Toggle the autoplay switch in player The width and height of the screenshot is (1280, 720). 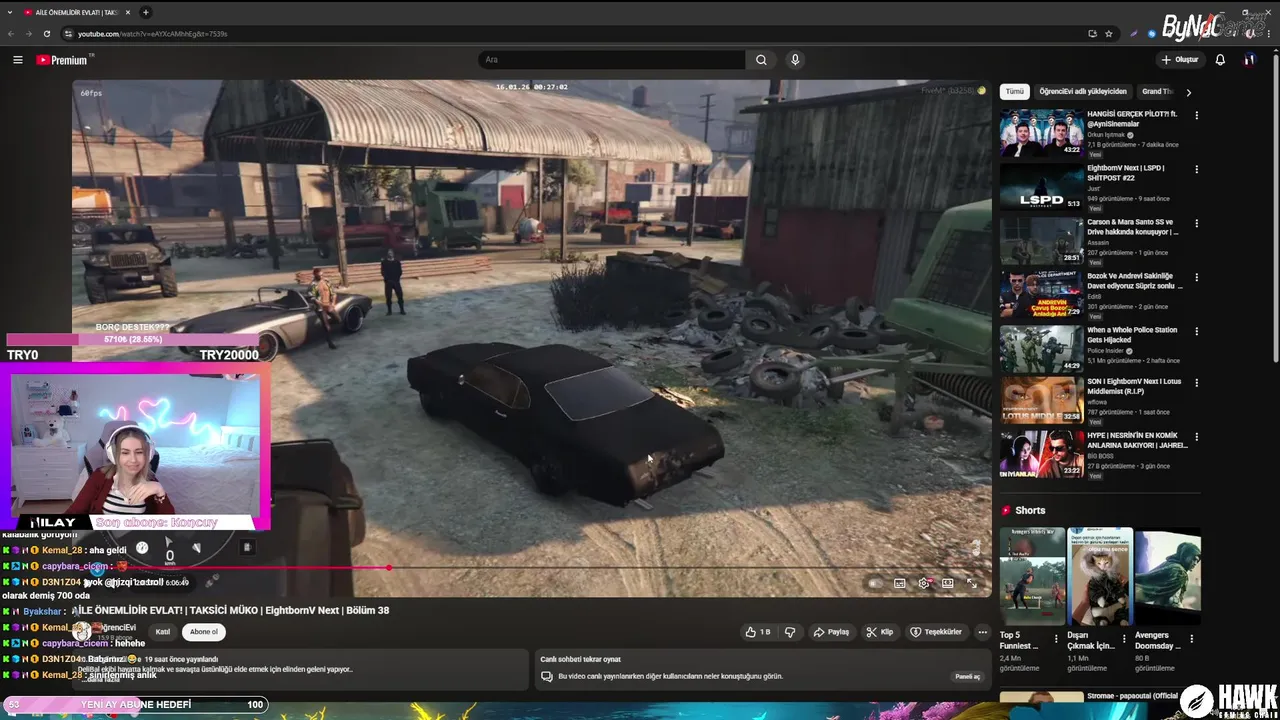pyautogui.click(x=876, y=583)
